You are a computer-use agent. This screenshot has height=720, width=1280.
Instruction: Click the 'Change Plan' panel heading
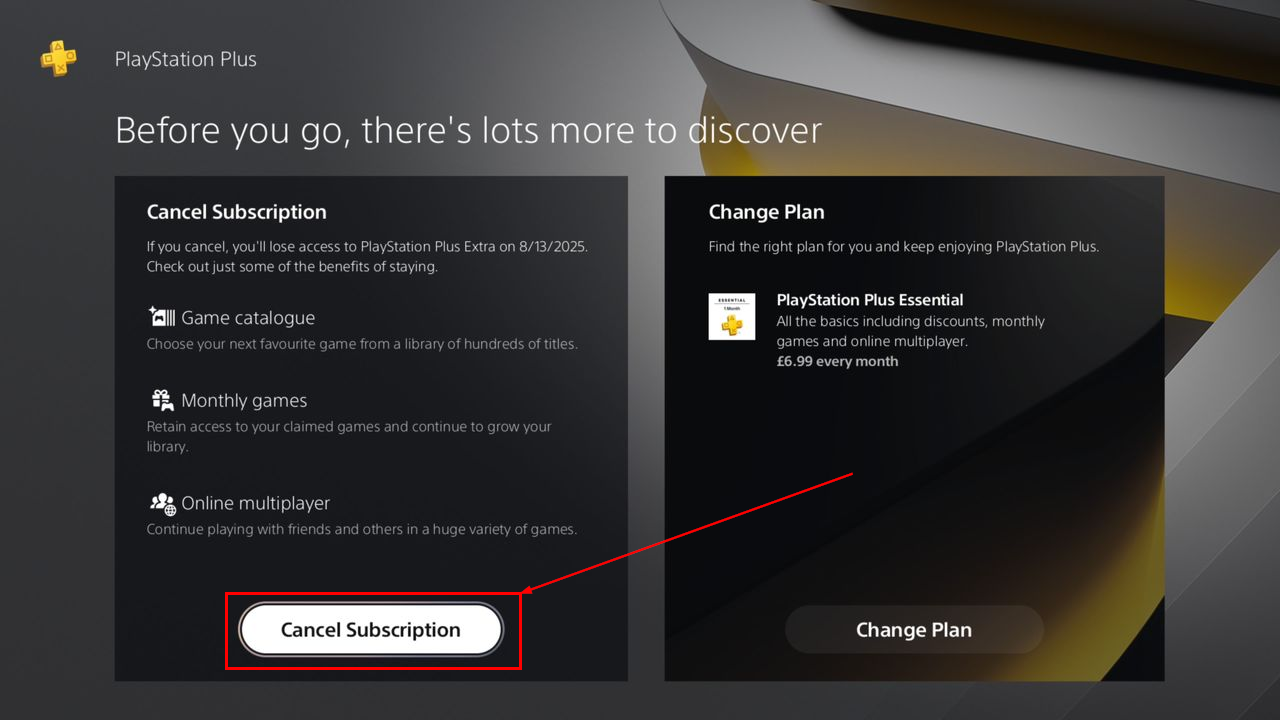pyautogui.click(x=766, y=212)
